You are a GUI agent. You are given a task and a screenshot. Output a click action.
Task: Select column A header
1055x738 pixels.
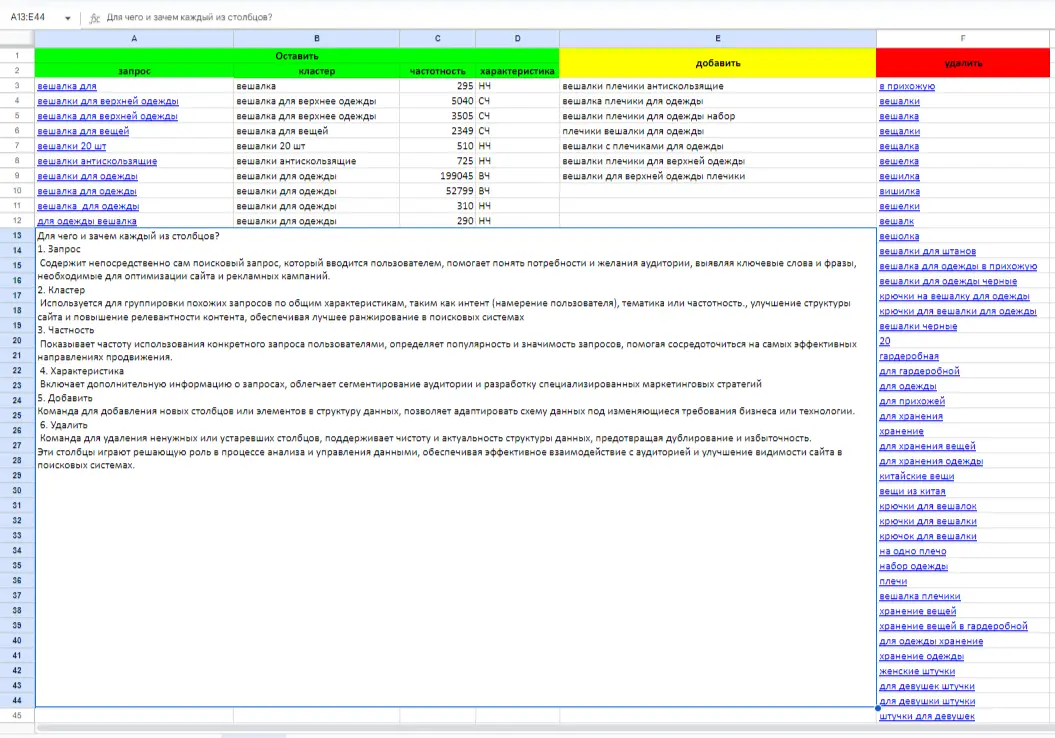pos(134,38)
